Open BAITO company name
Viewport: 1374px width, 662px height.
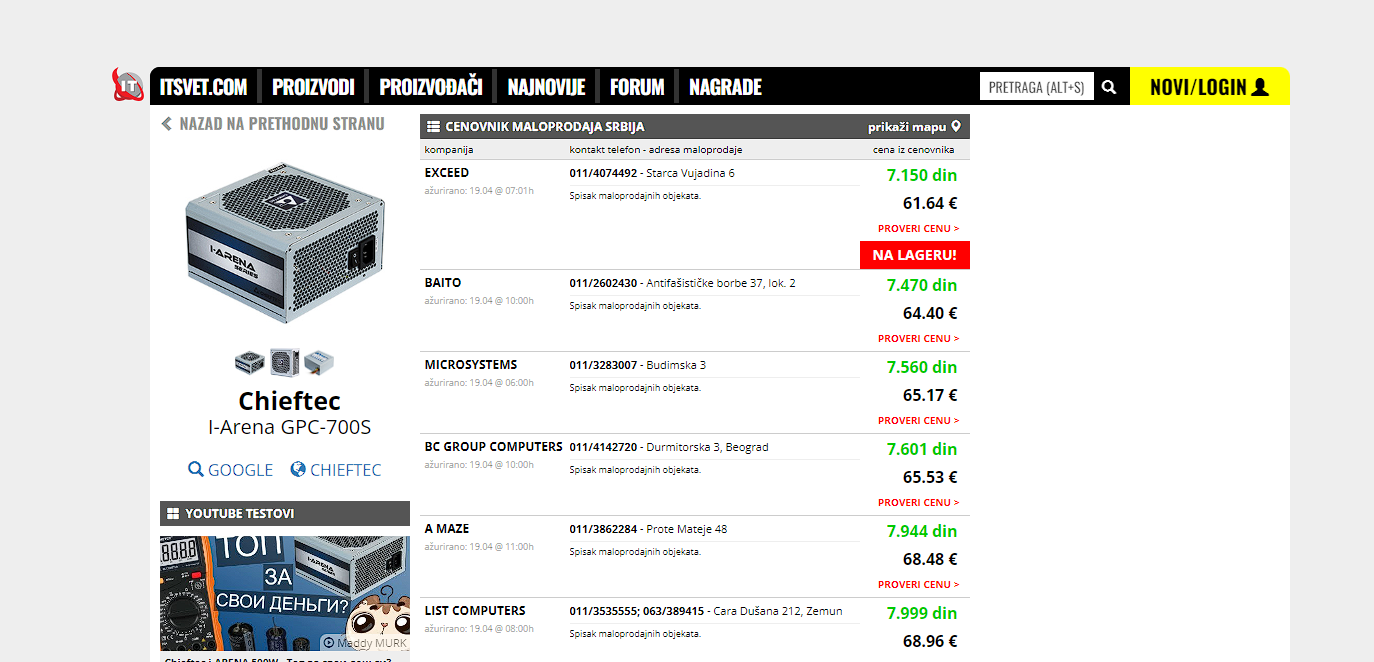point(443,283)
